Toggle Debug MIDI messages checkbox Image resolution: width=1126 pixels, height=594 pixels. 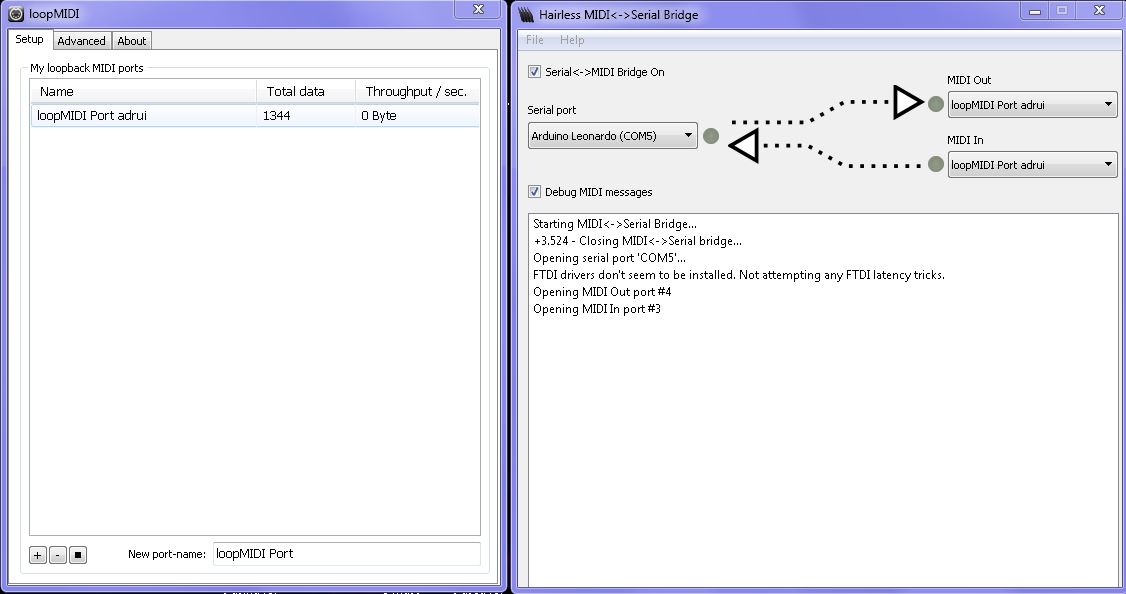coord(534,191)
